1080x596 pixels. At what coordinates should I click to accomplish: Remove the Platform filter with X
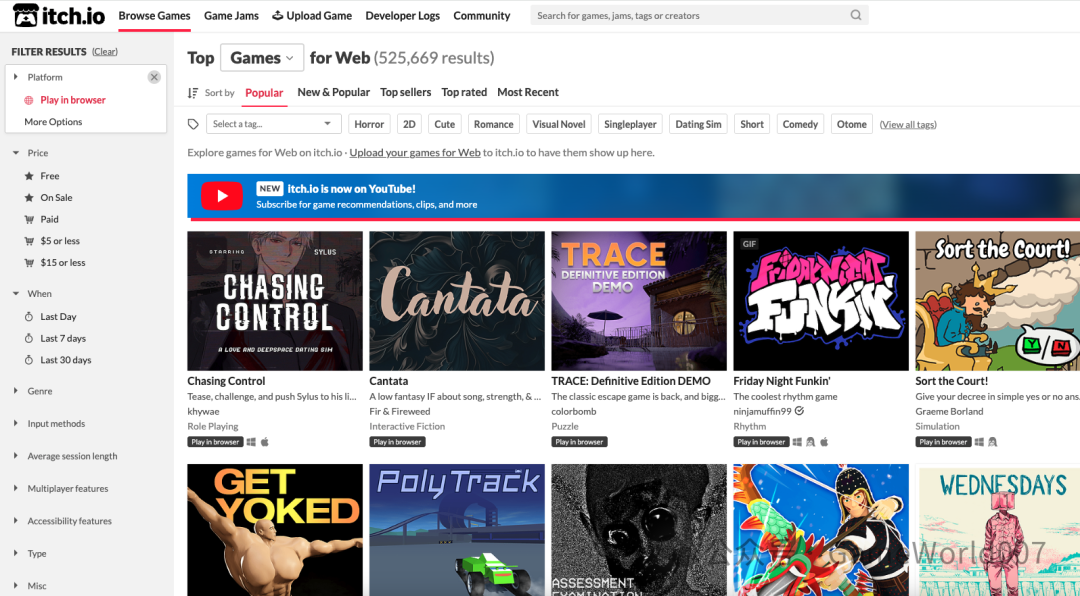[x=154, y=77]
